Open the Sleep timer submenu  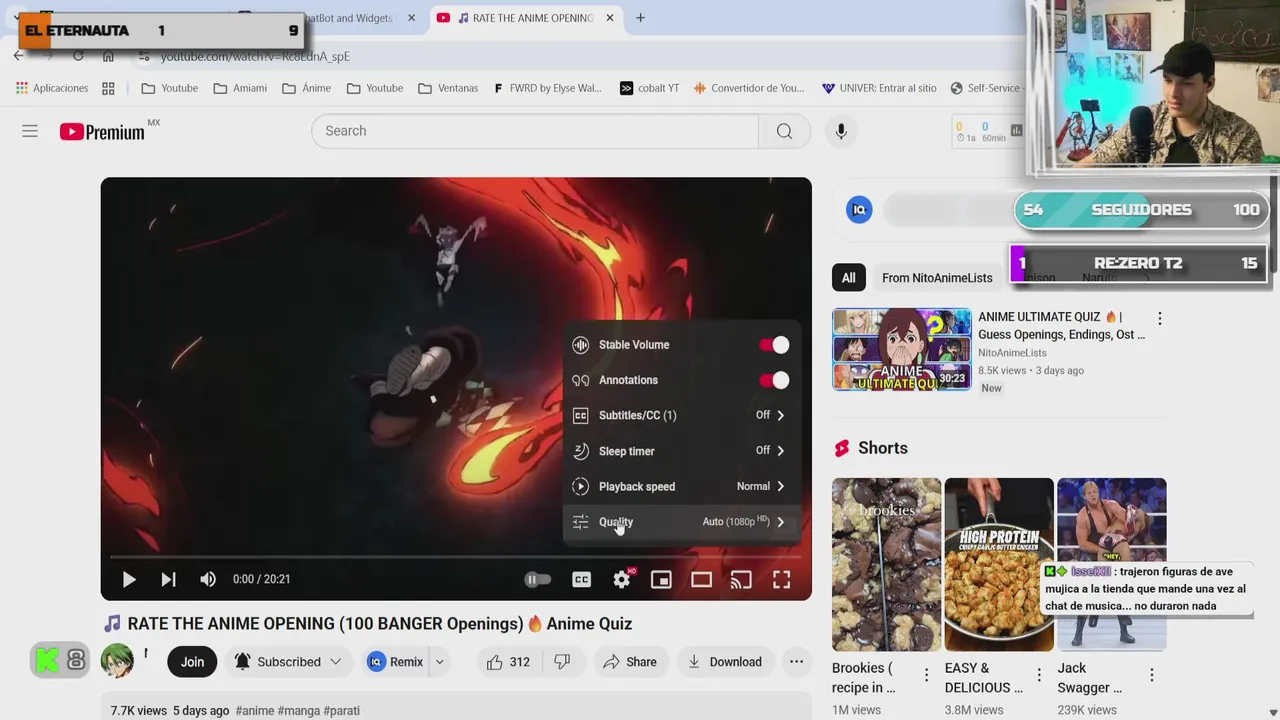pyautogui.click(x=682, y=451)
